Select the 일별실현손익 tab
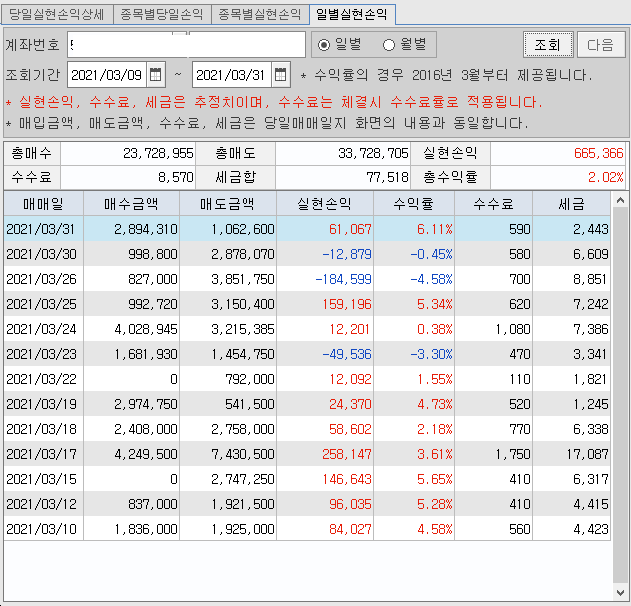631x606 pixels. [x=352, y=14]
